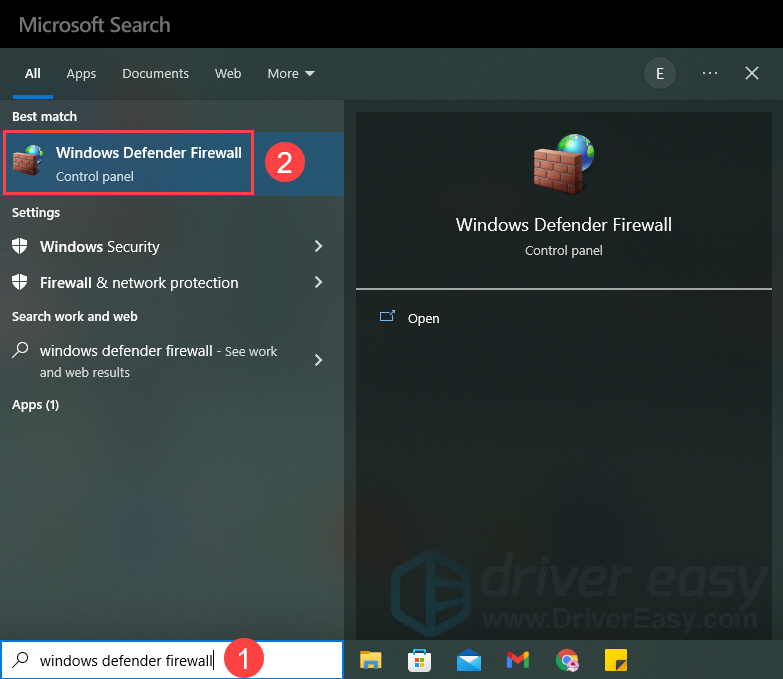The width and height of the screenshot is (783, 679).
Task: Open the Gmail taskbar icon
Action: tap(517, 659)
